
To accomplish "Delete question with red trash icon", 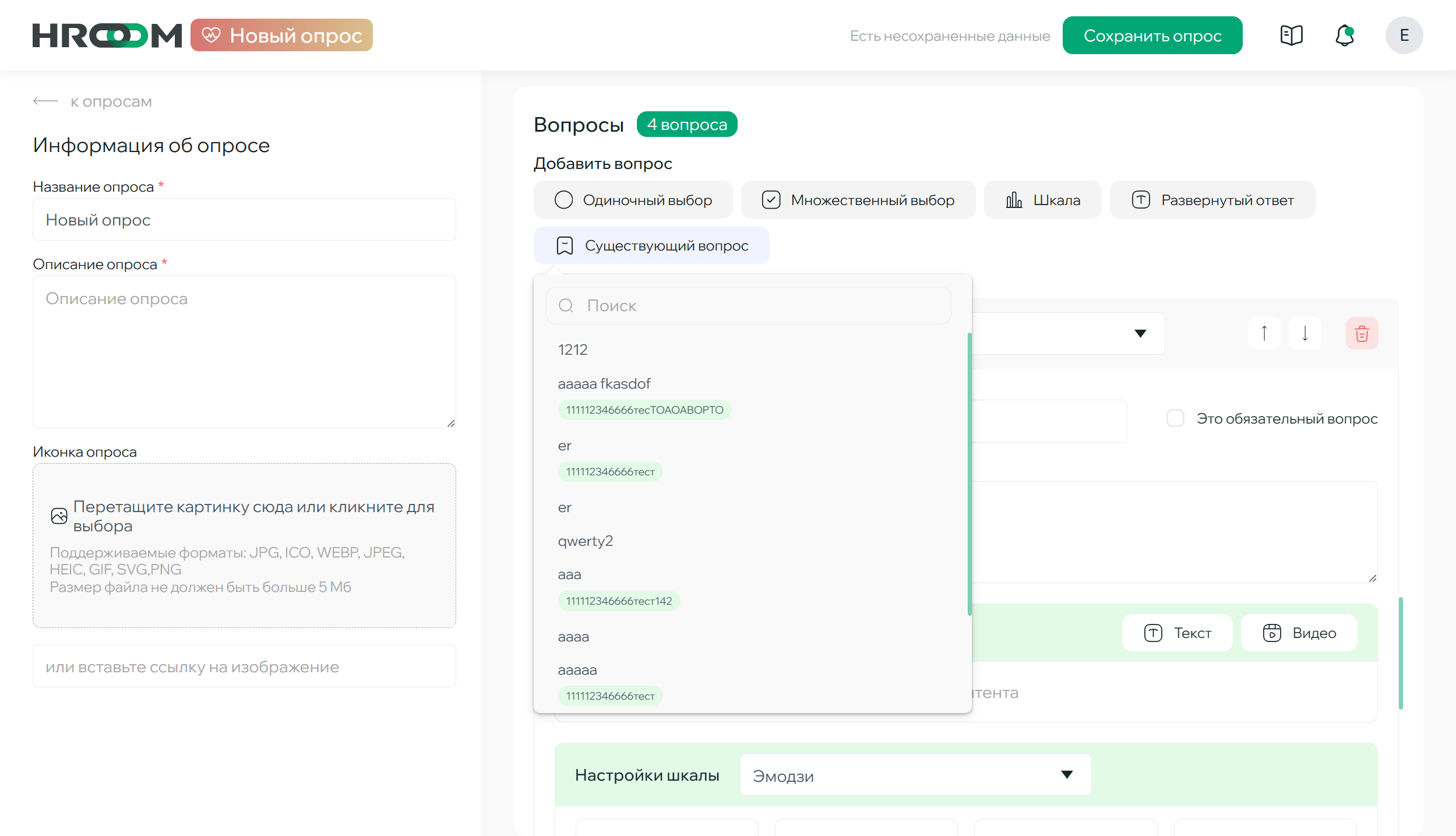I will 1362,334.
